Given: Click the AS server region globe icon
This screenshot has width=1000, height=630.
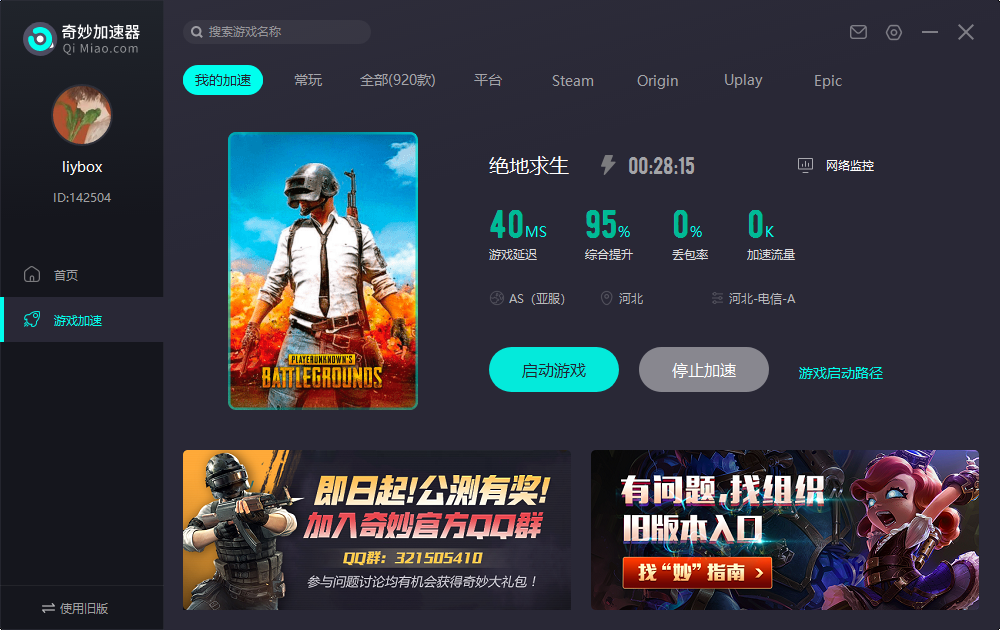Looking at the screenshot, I should click(496, 298).
